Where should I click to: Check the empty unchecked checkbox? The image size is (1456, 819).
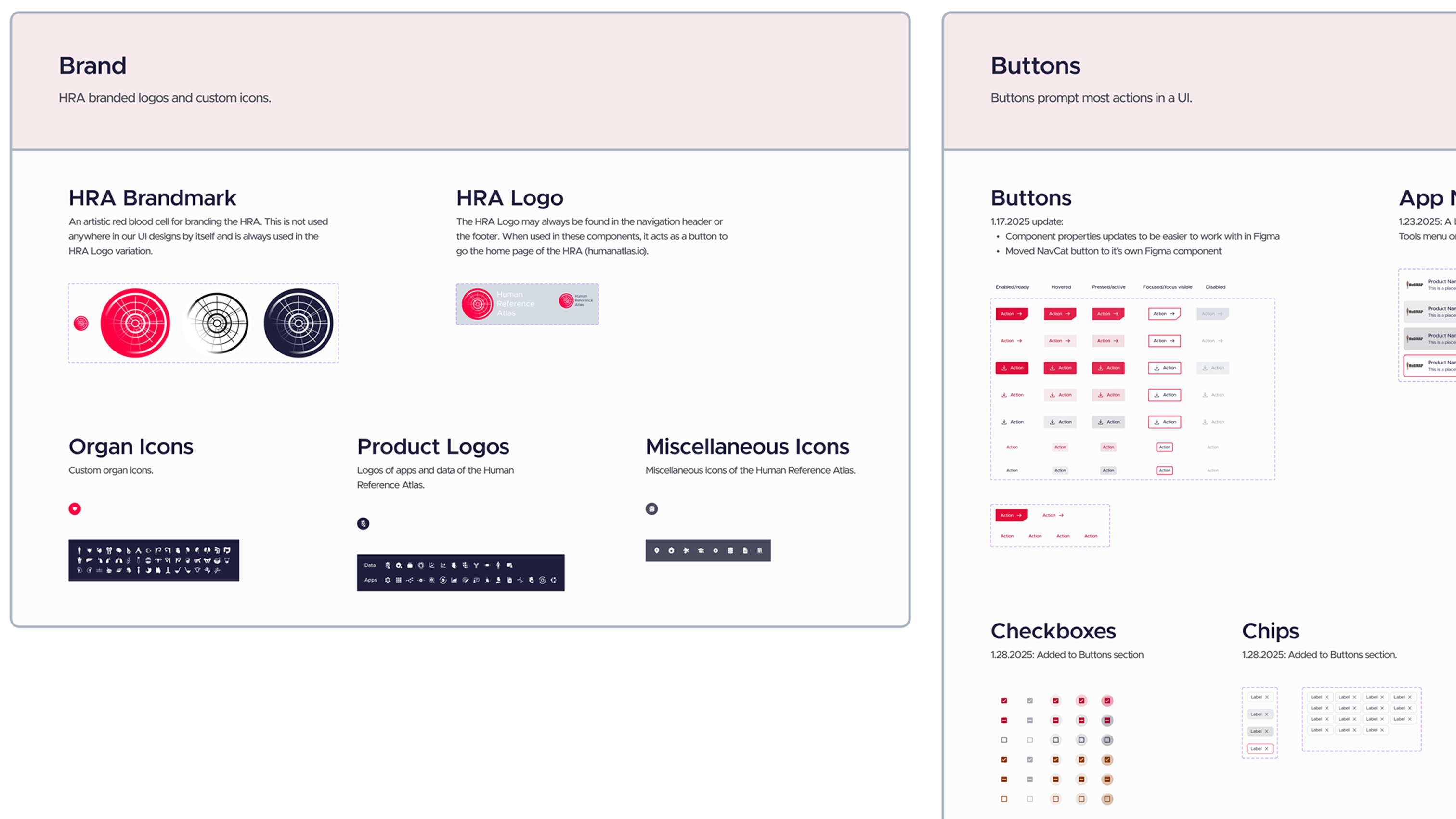click(x=1004, y=741)
